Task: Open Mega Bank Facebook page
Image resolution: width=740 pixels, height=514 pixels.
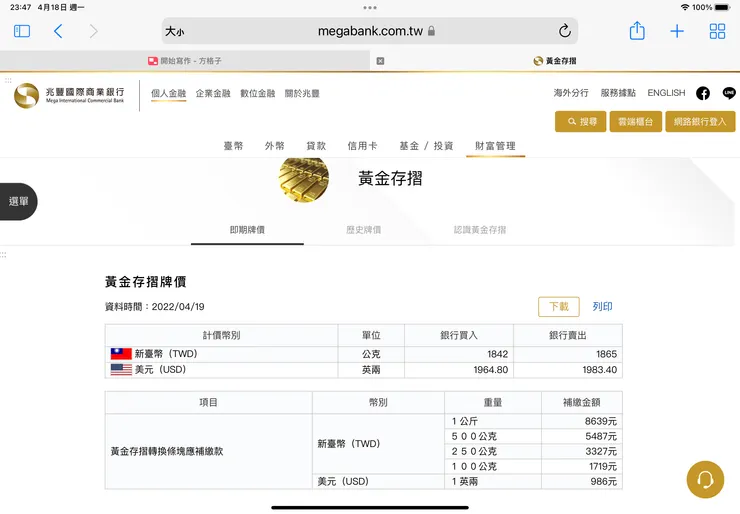Action: tap(703, 93)
